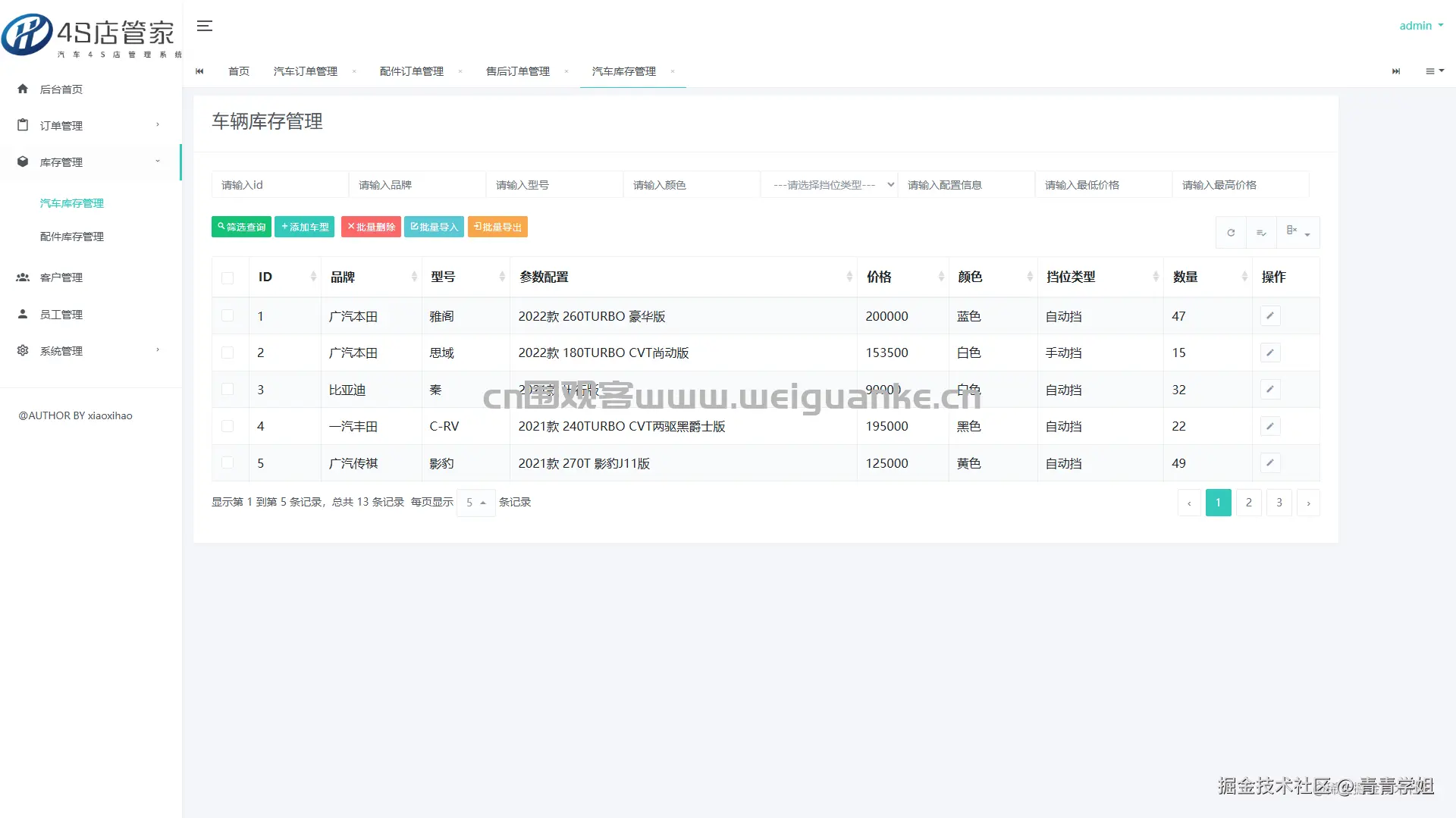Image resolution: width=1456 pixels, height=818 pixels.
Task: Focus the 请输入id field
Action: coord(280,185)
